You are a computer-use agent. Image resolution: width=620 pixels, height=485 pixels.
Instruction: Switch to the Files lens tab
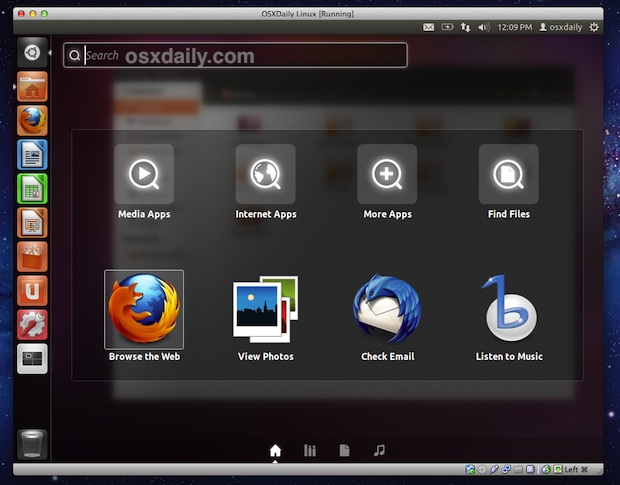(x=344, y=451)
